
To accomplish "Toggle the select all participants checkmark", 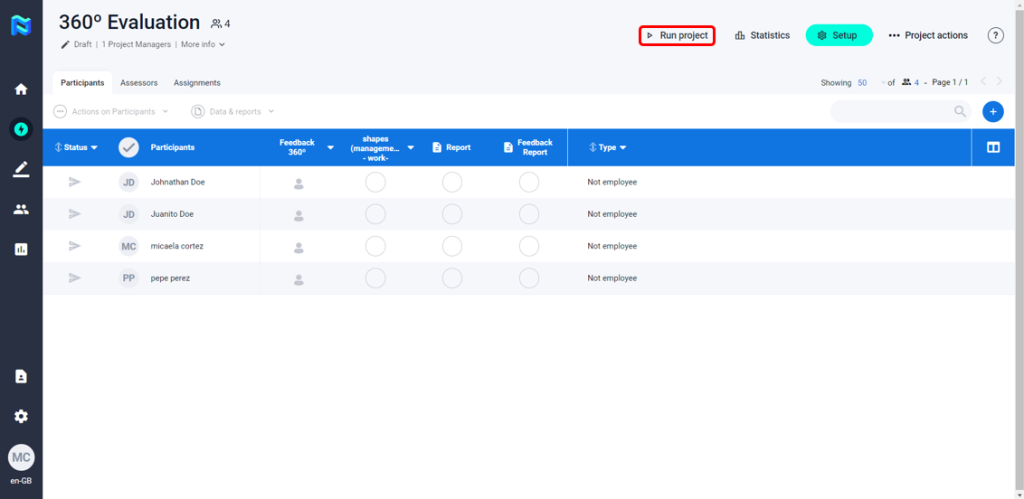I will (128, 147).
